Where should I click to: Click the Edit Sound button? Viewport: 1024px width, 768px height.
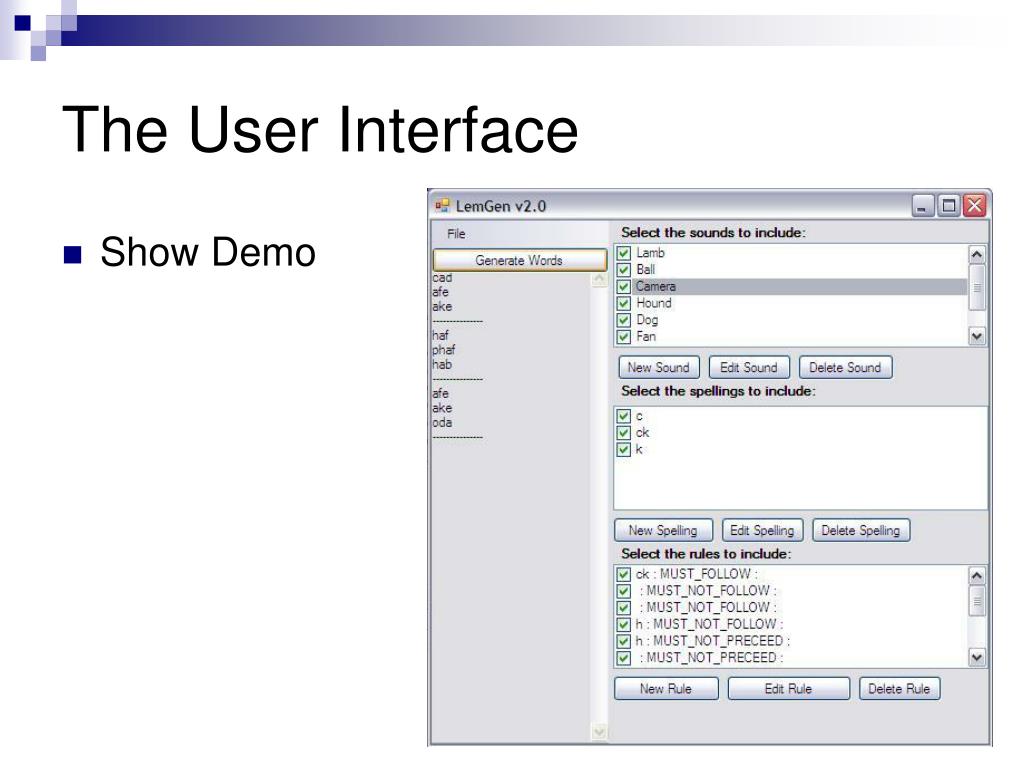(749, 367)
